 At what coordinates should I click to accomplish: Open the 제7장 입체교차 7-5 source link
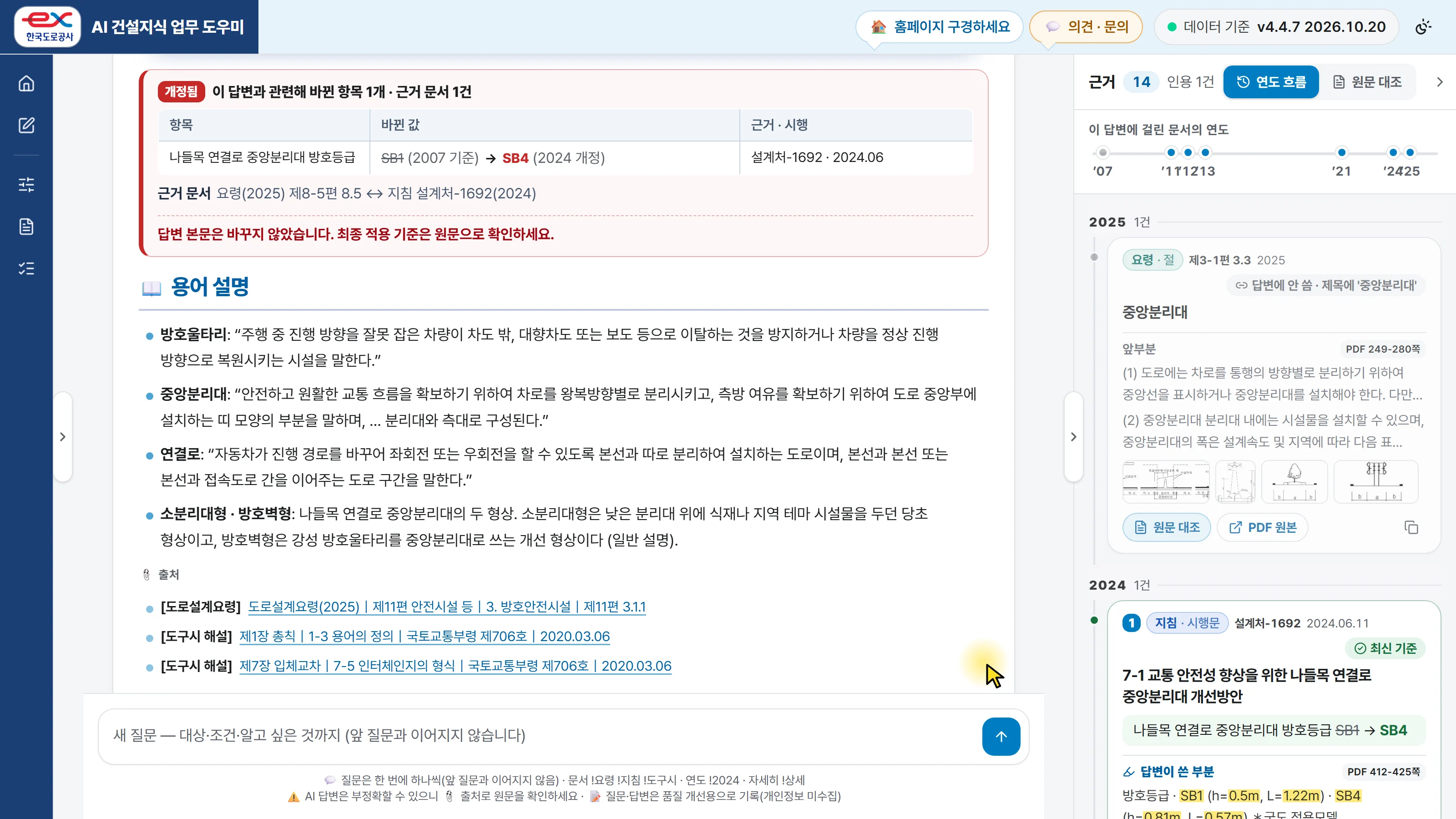click(x=455, y=666)
